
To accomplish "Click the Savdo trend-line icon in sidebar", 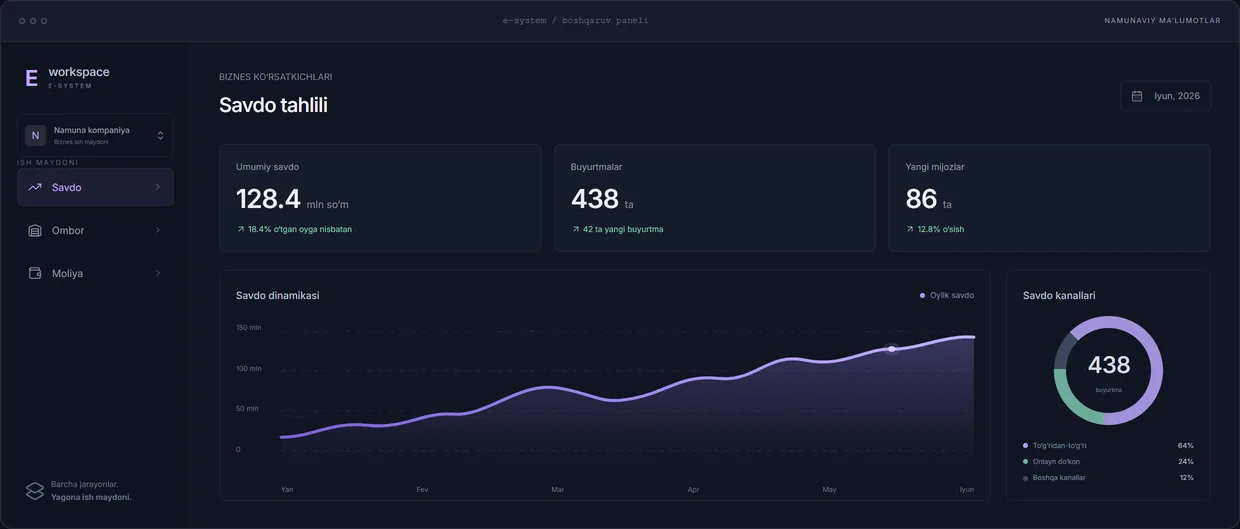I will click(x=35, y=187).
